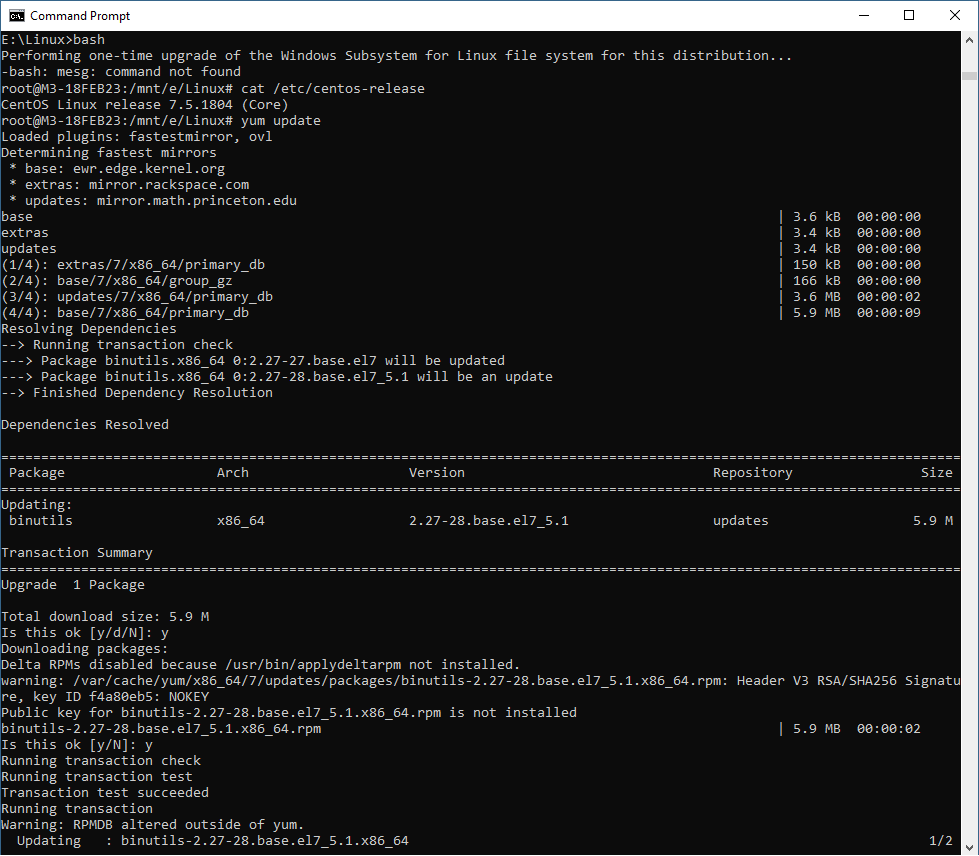This screenshot has height=856, width=979.
Task: Click the 'will be an update' binutils line
Action: point(277,376)
